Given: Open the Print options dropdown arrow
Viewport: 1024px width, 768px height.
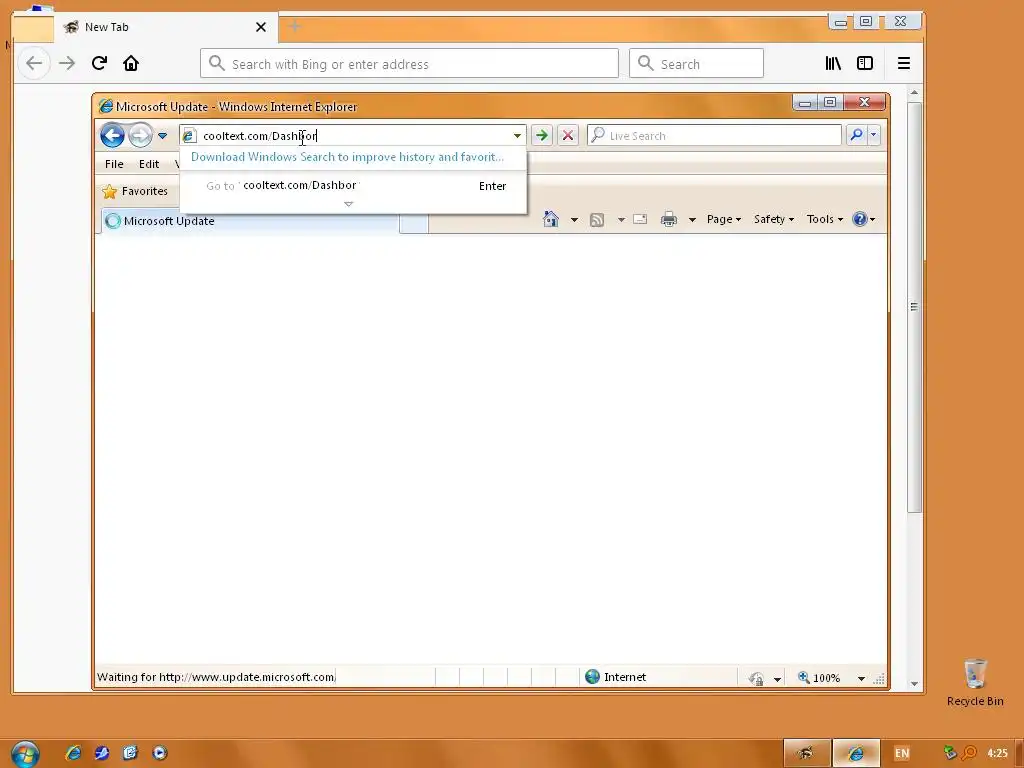Looking at the screenshot, I should tap(692, 220).
